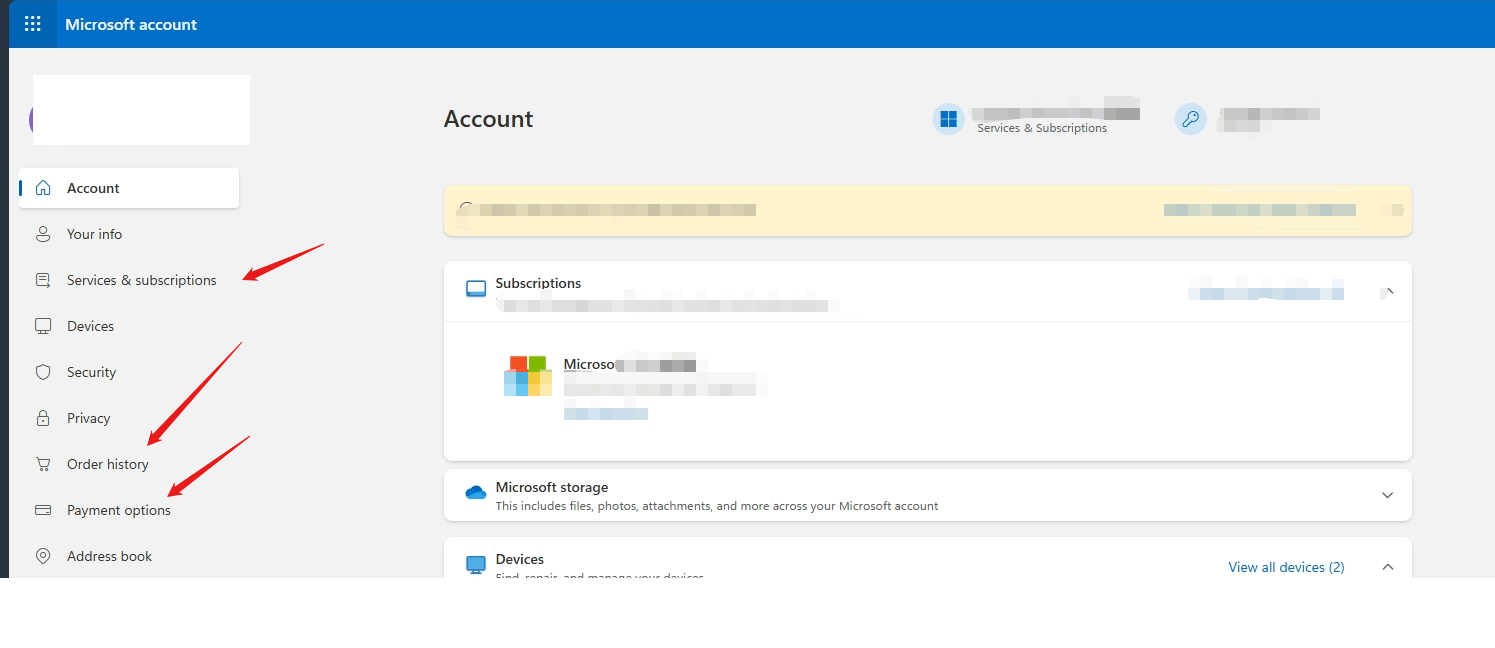This screenshot has width=1495, height=648.
Task: Click the key icon in the header area
Action: pos(1190,120)
